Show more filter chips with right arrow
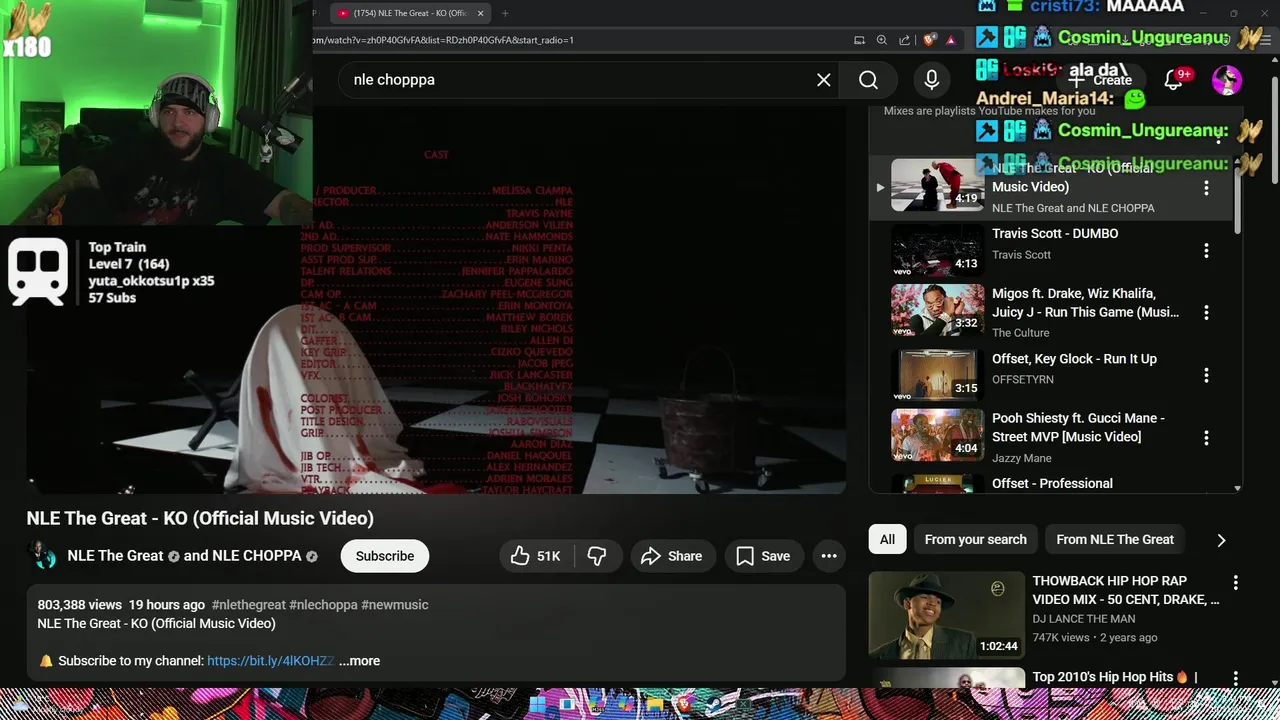 pos(1221,540)
